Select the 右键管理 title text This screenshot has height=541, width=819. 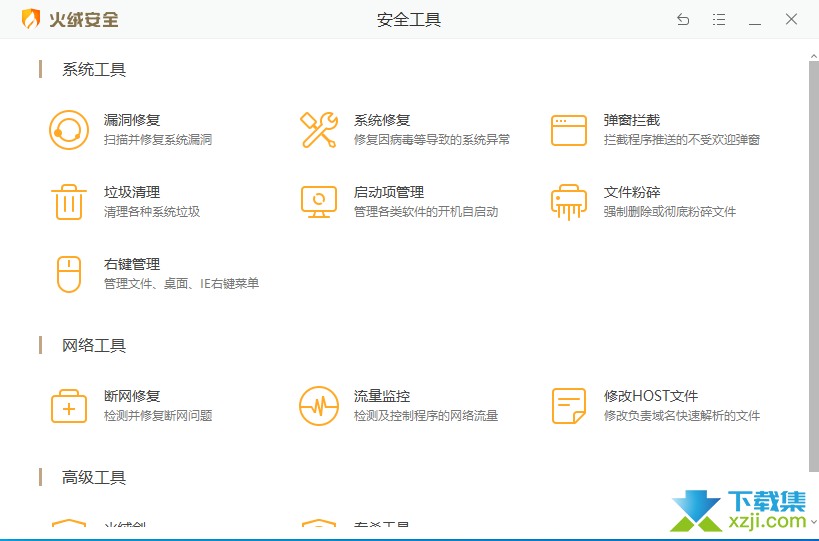click(132, 264)
